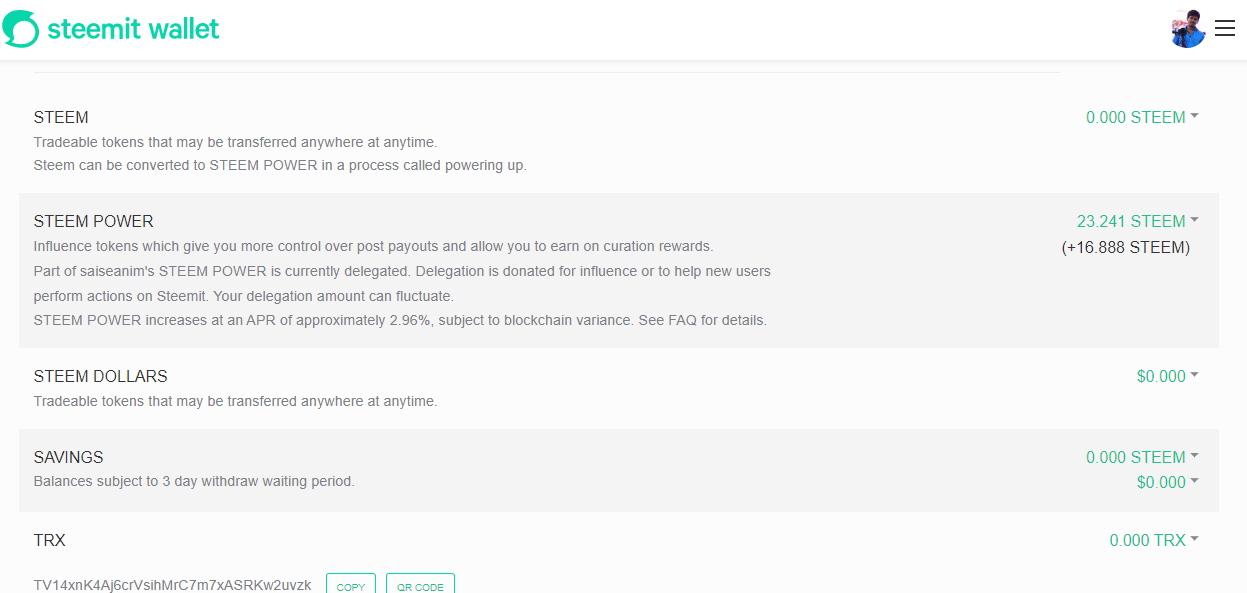
Task: Click the 'Your delegation amount can fluctuate' line
Action: point(244,296)
